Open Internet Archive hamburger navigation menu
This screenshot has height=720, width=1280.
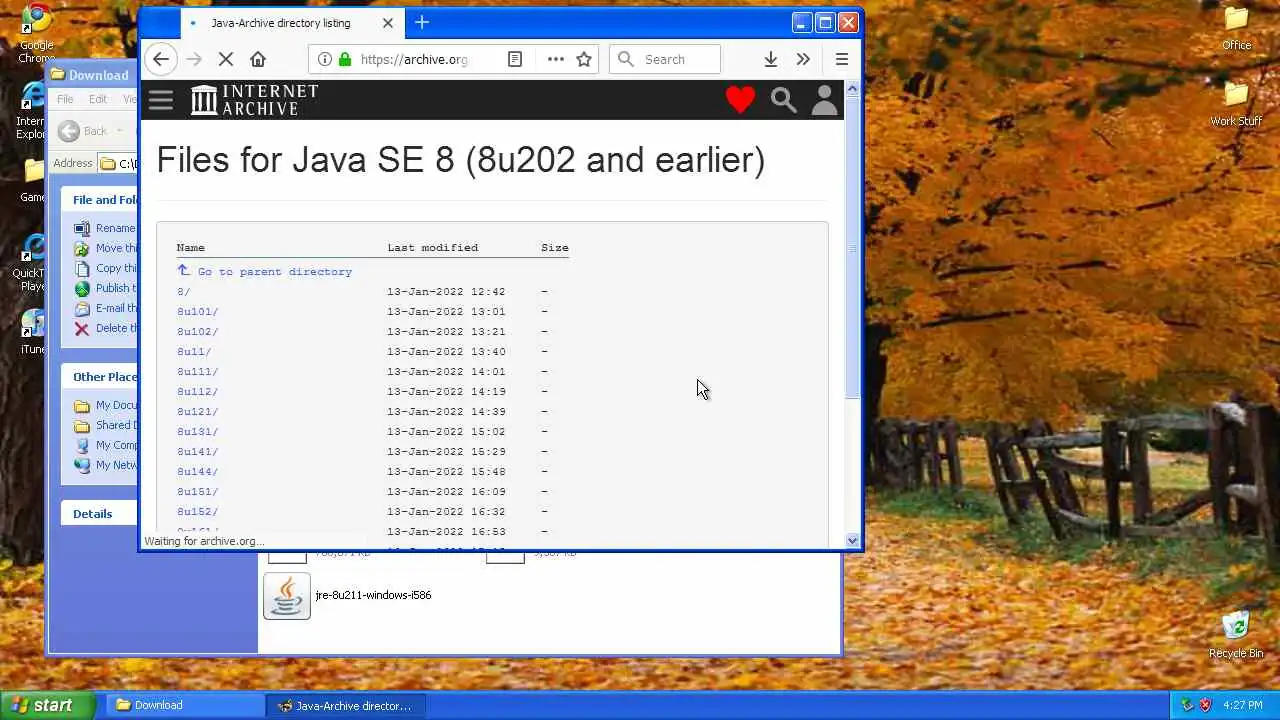(161, 100)
